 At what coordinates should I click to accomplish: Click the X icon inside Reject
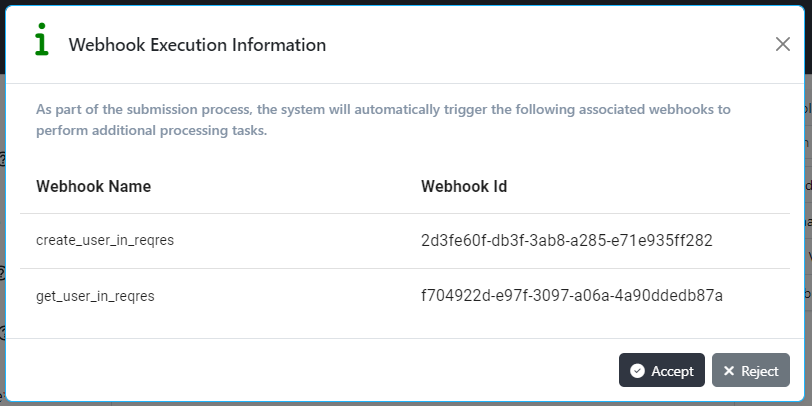[x=729, y=371]
